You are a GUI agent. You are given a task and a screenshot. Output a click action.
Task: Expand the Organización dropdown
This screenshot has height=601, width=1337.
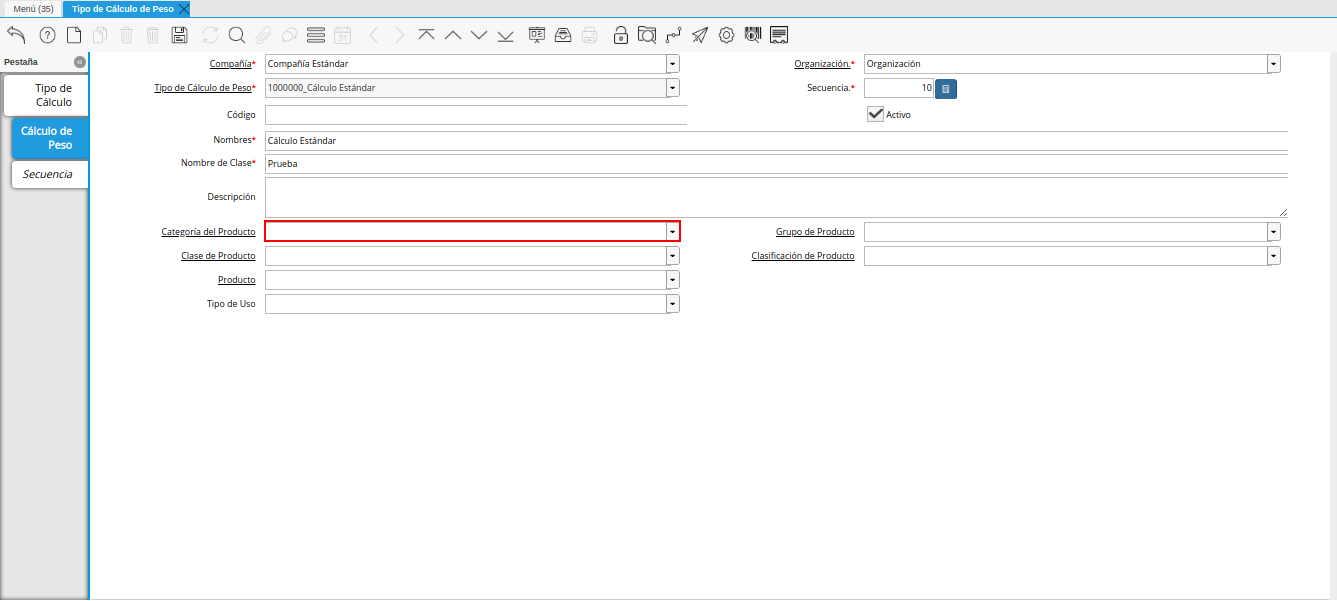point(1274,64)
